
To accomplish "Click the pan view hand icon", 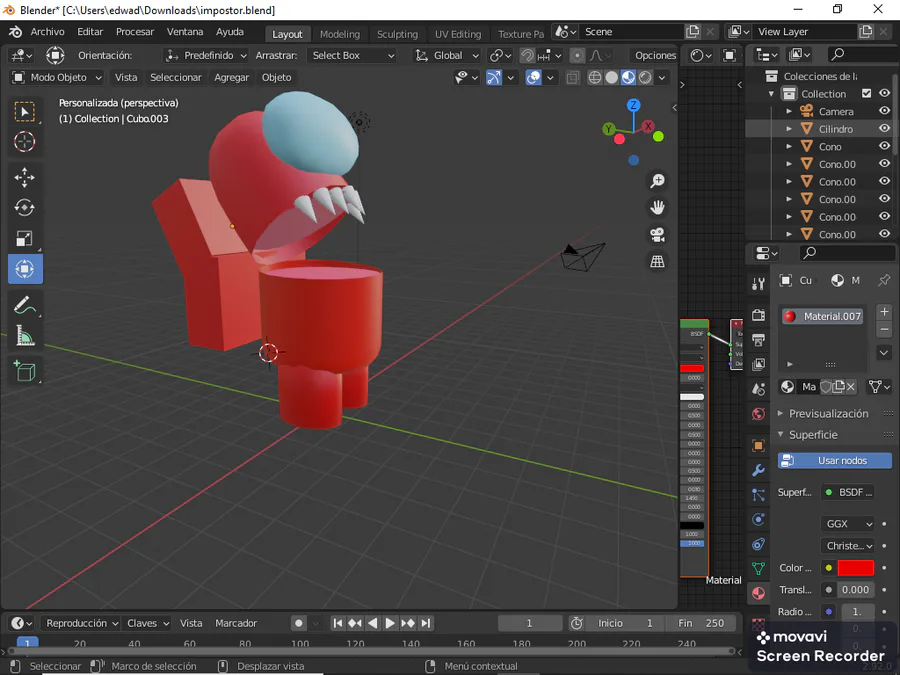I will [658, 208].
